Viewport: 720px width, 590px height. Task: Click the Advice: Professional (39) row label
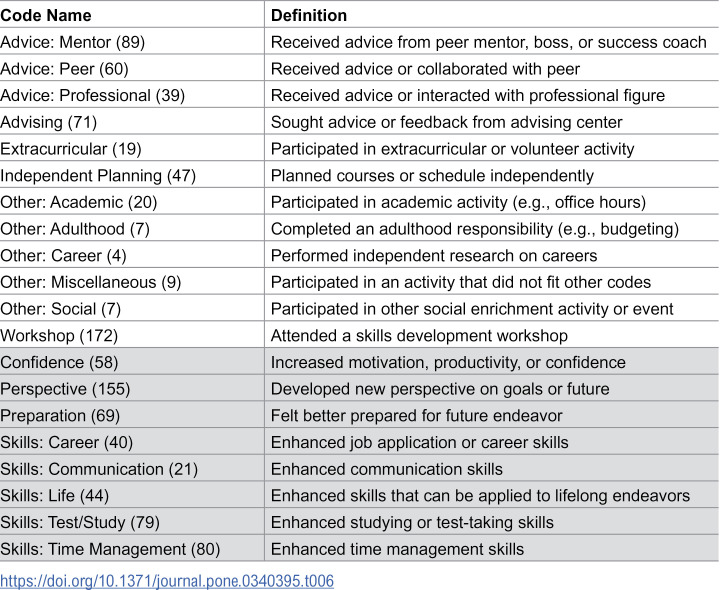(x=92, y=95)
